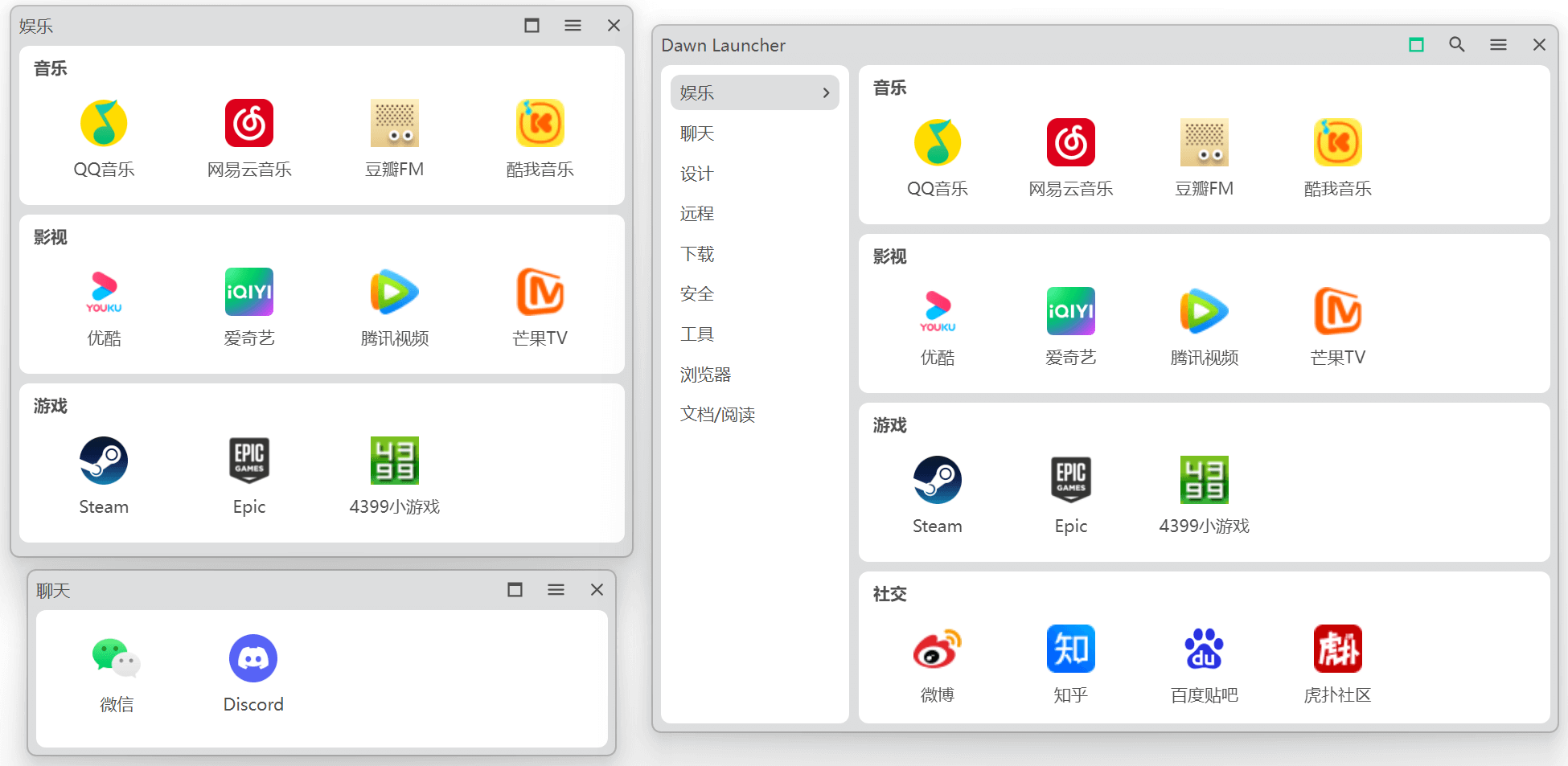This screenshot has height=766, width=1568.
Task: Open Epic in the Dawn Launcher window
Action: coord(1071,496)
